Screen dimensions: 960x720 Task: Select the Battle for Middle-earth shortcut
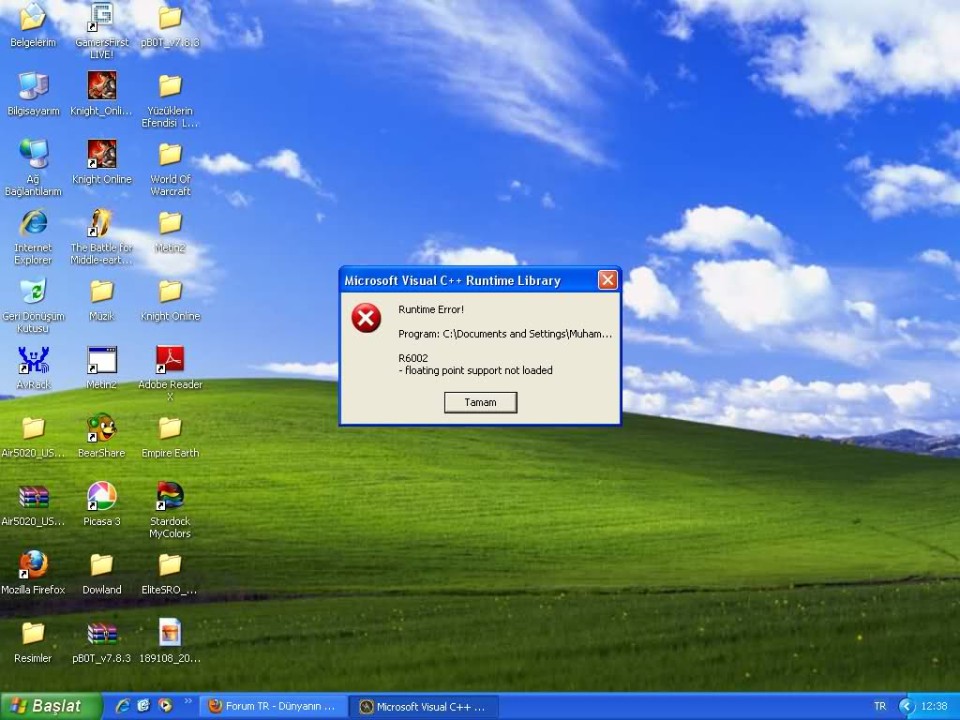101,236
